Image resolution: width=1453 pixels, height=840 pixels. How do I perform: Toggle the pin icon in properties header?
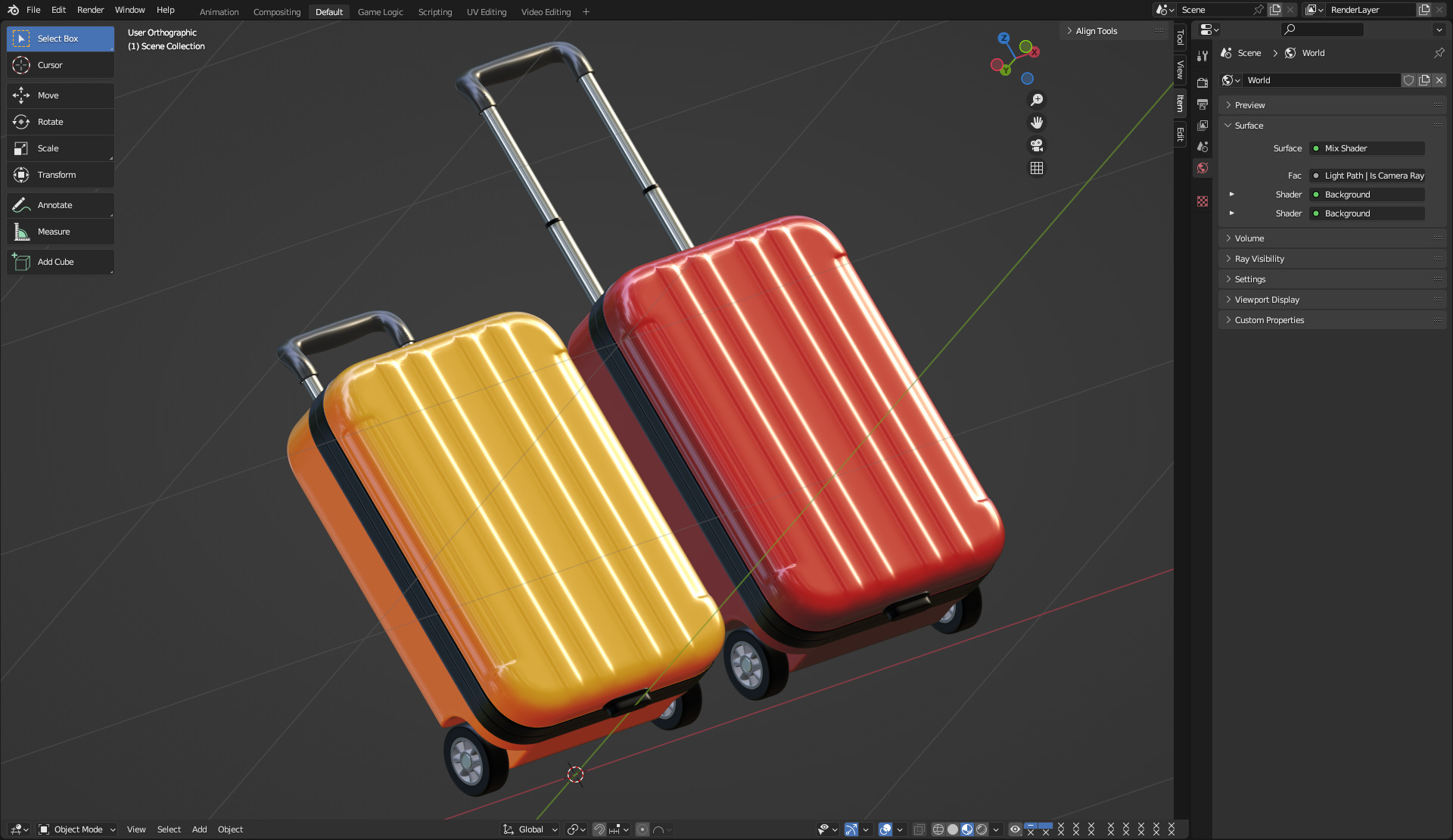[x=1439, y=53]
